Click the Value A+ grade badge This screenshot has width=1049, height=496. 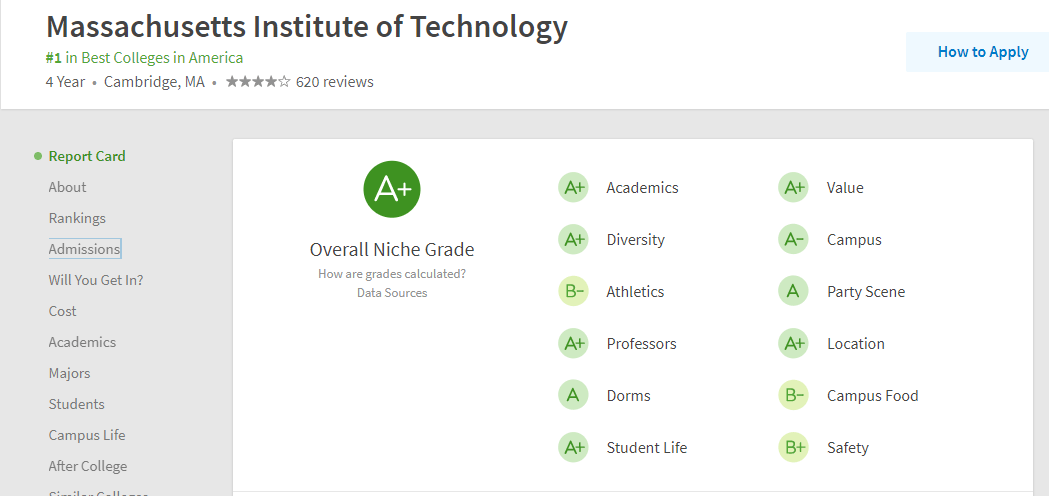pos(793,188)
